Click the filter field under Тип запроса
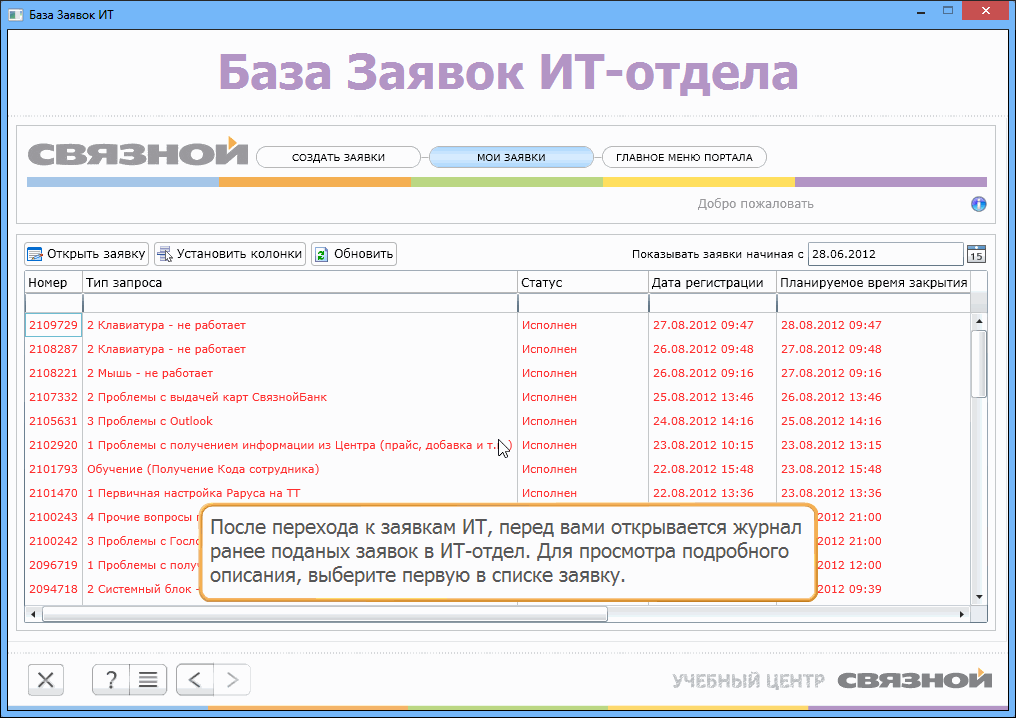Viewport: 1016px width, 718px height. 301,303
